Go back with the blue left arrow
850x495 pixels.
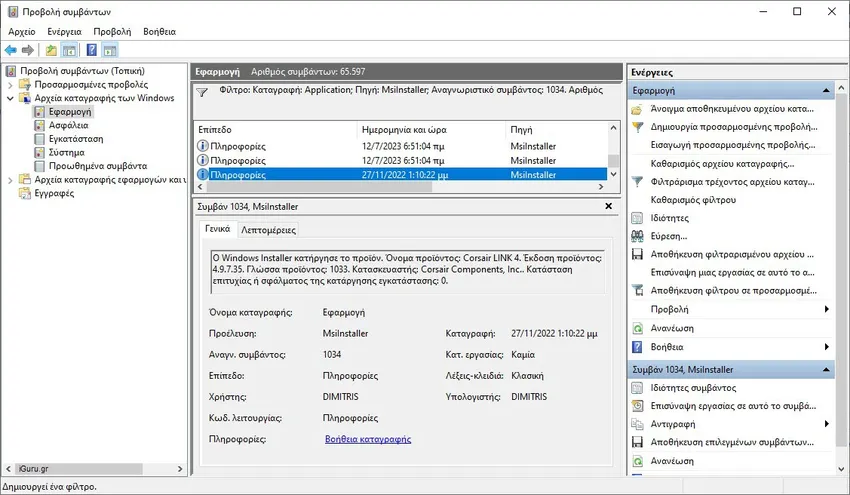(x=10, y=50)
